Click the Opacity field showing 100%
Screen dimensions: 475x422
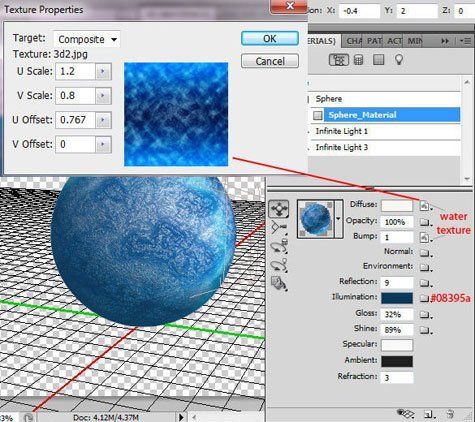tap(397, 222)
